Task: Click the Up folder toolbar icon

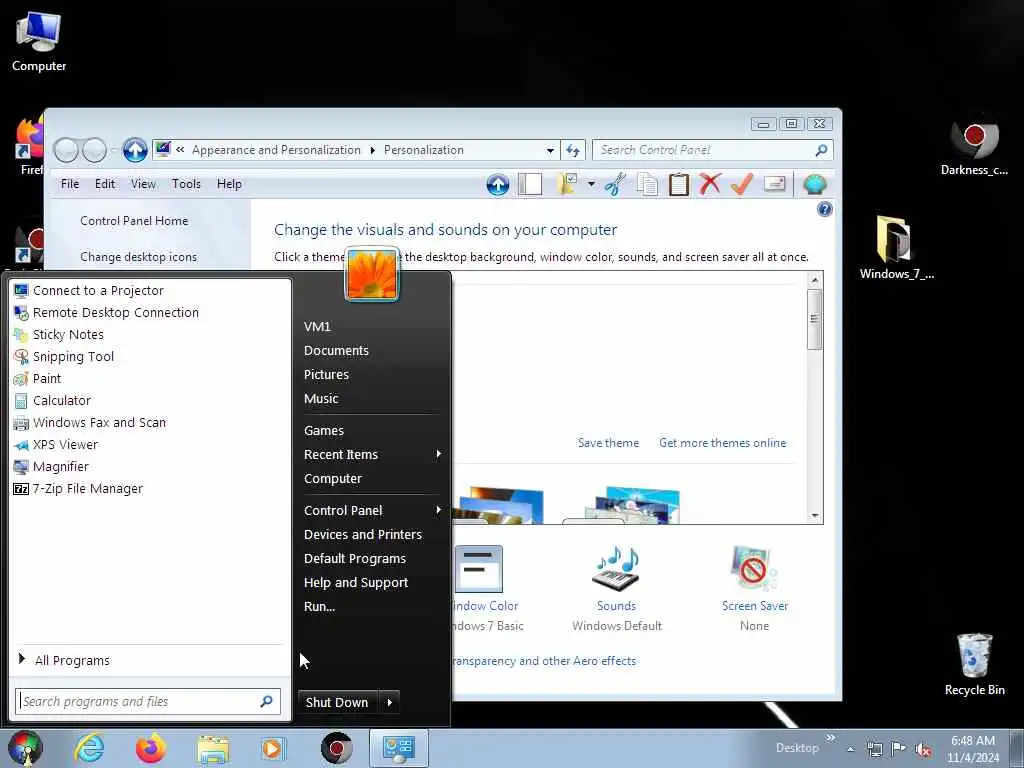Action: pos(498,185)
